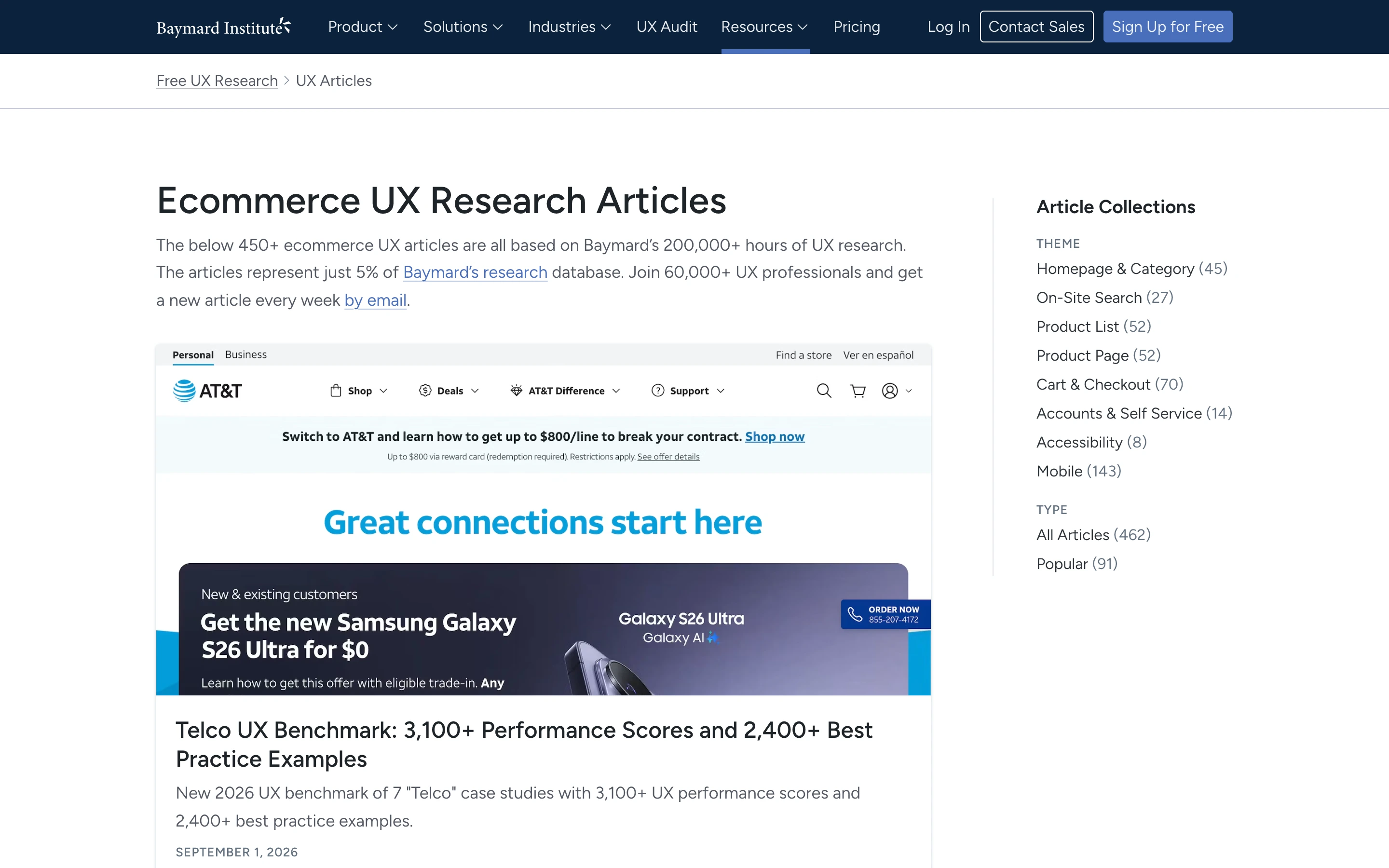Click the by email link
Viewport: 1389px width, 868px height.
click(x=375, y=300)
